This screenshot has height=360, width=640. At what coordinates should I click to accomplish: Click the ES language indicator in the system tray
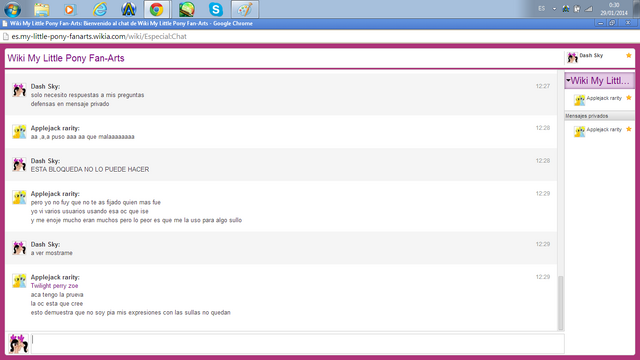pos(542,9)
